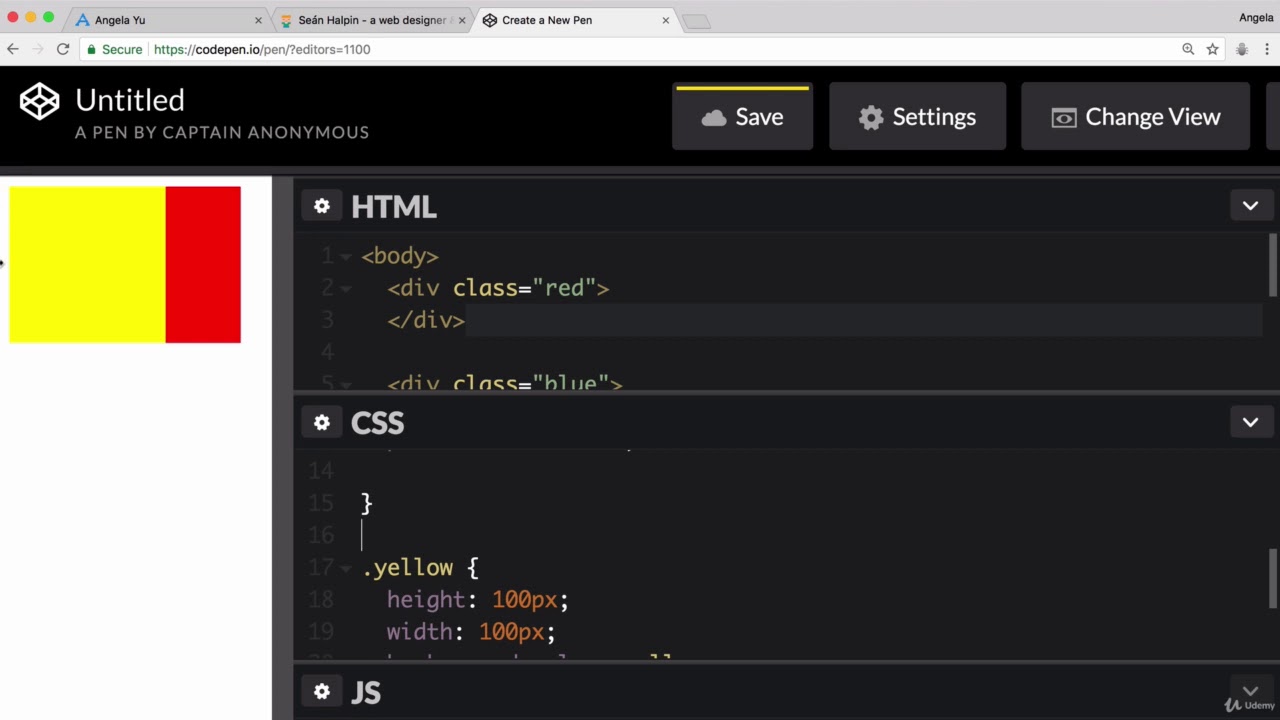The image size is (1280, 720).
Task: Click the browser reload icon
Action: click(x=63, y=49)
